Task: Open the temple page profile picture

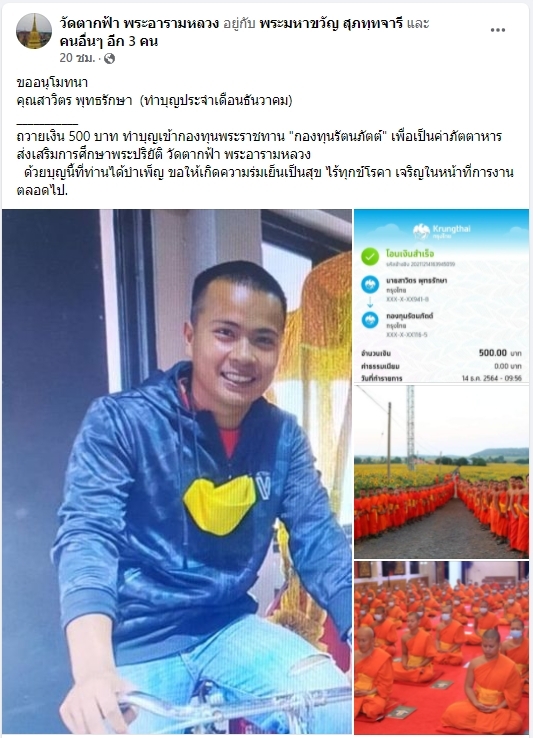Action: coord(34,31)
